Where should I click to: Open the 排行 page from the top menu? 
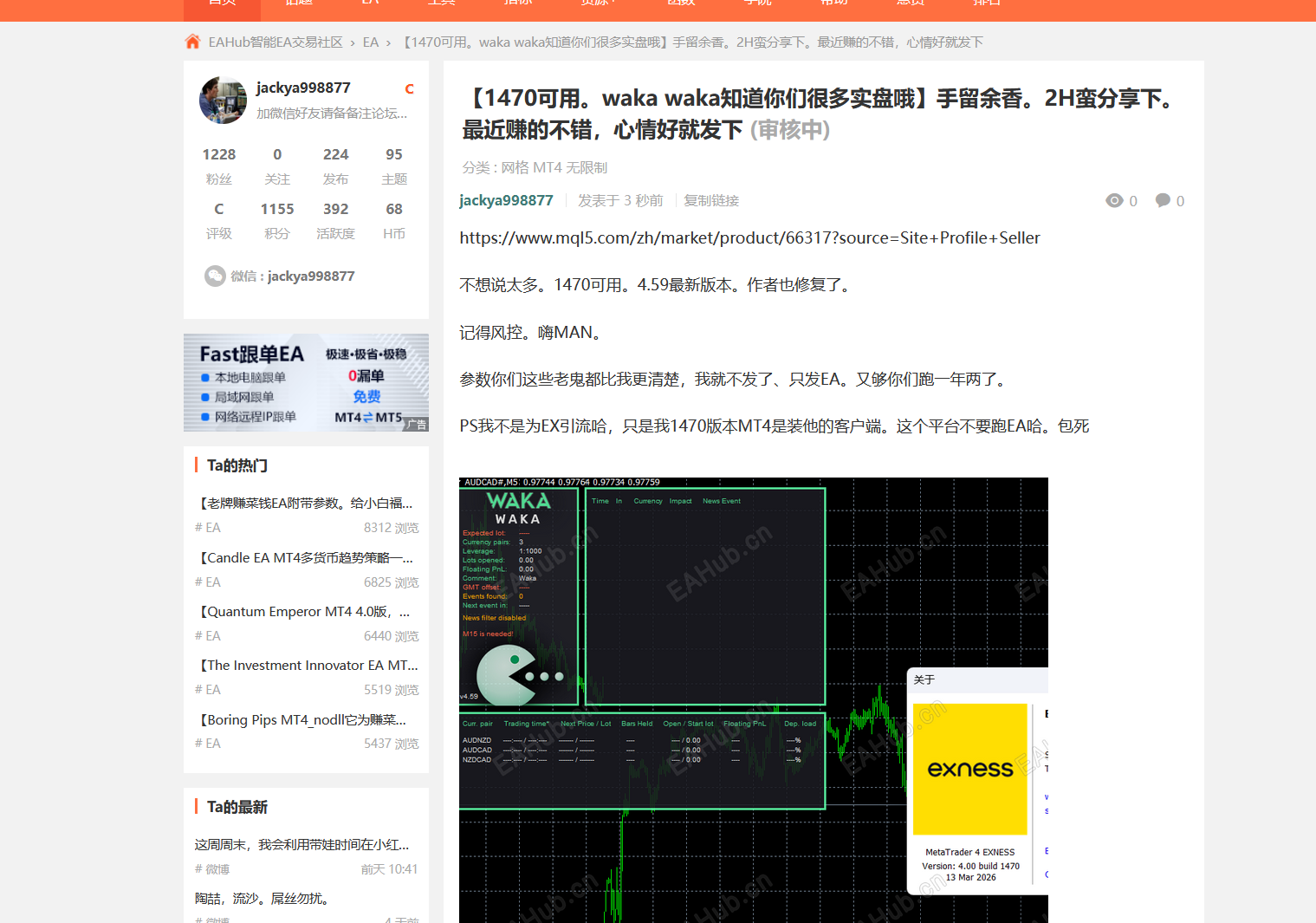tap(987, 5)
